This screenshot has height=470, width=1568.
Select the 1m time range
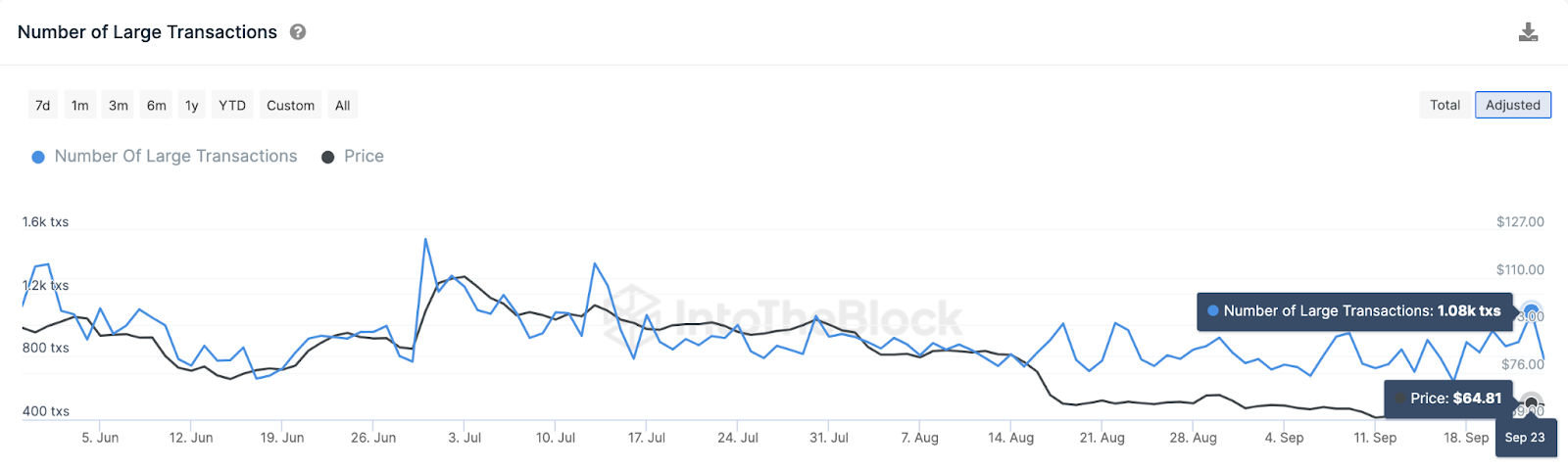(x=80, y=105)
